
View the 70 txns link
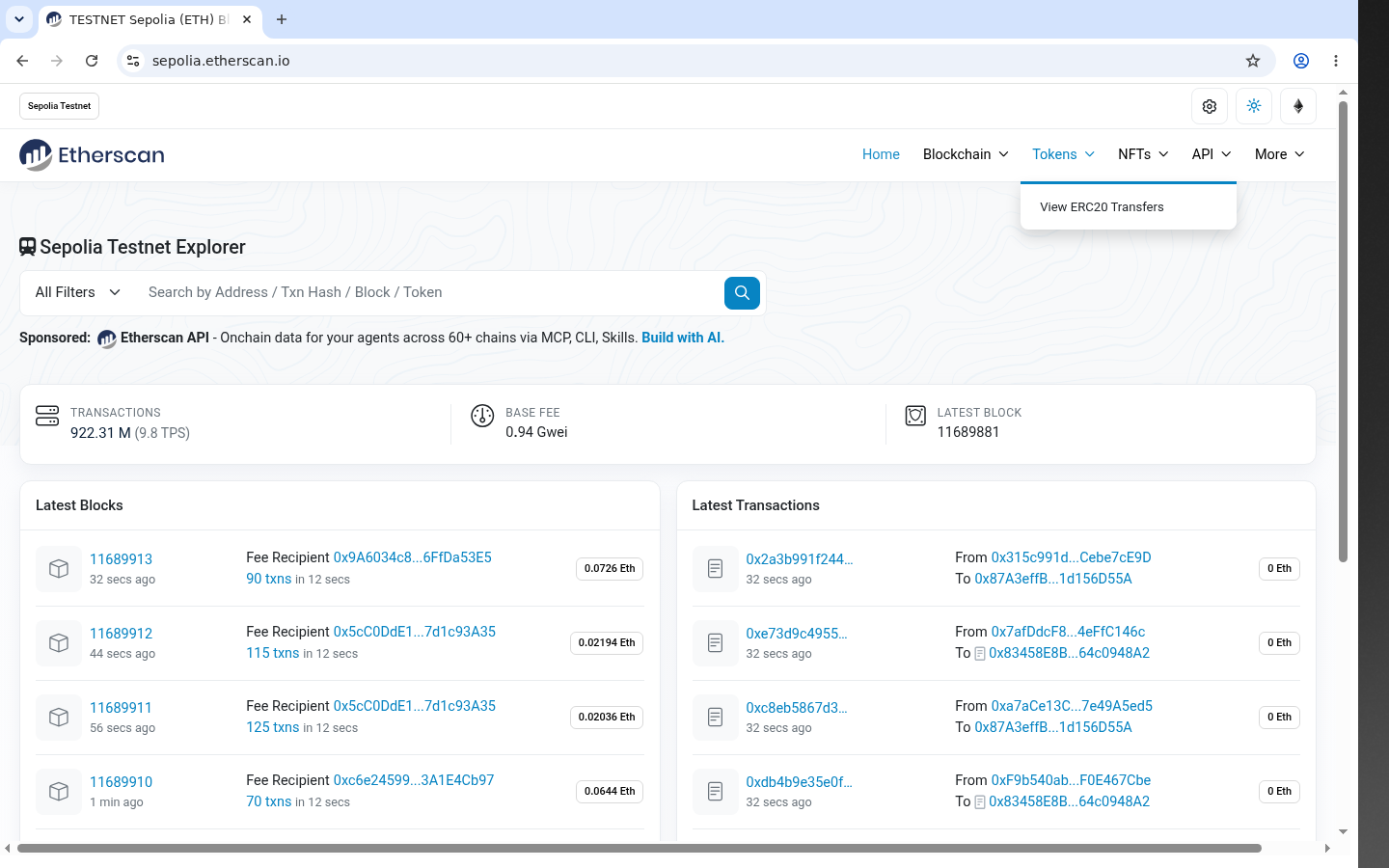[x=268, y=801]
